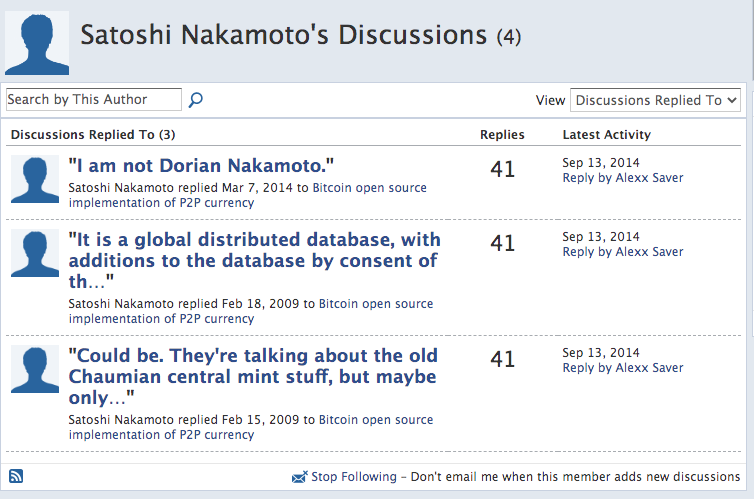This screenshot has height=499, width=754.
Task: Click the Stop Following envelope icon
Action: [299, 477]
